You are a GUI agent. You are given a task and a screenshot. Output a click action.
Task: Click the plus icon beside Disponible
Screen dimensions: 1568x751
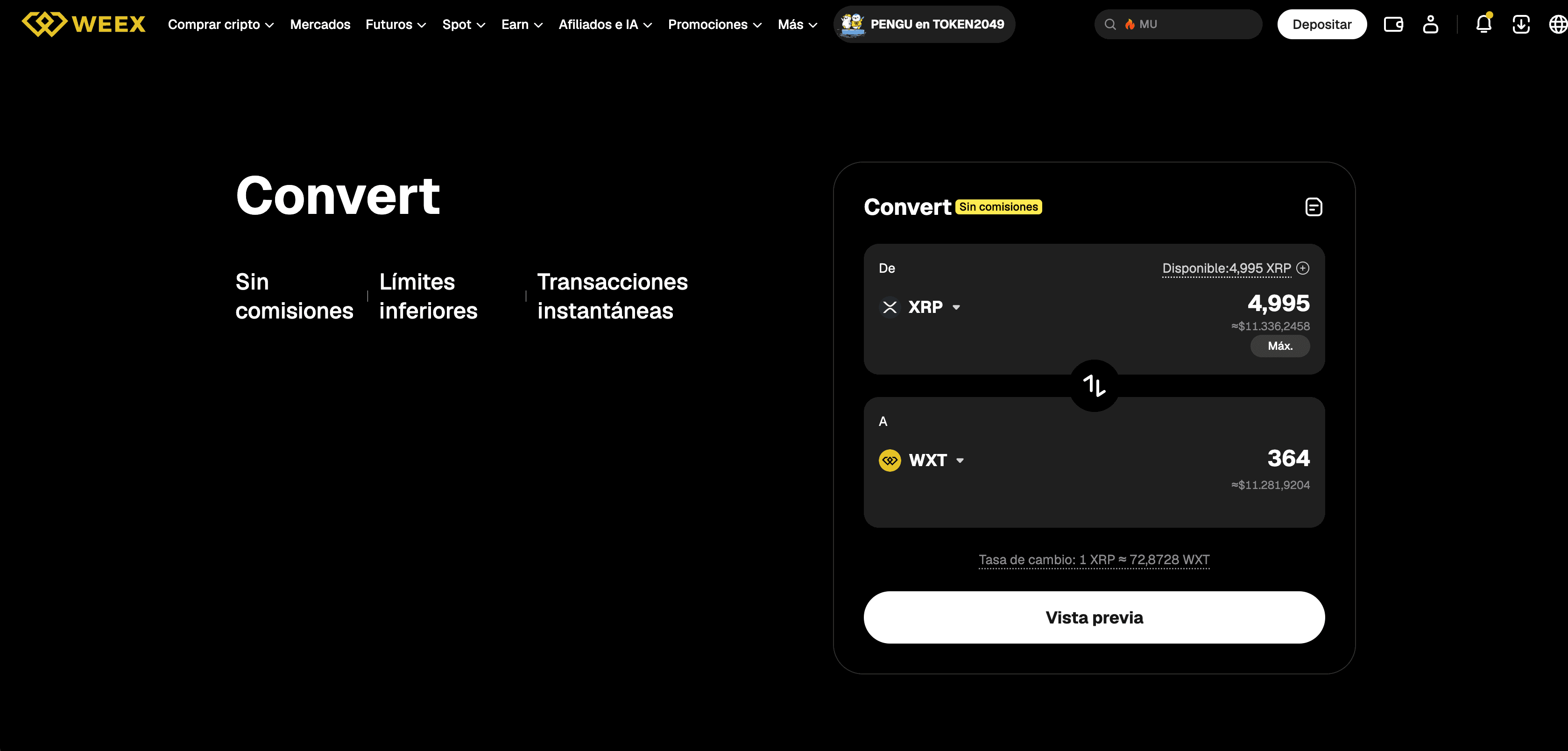[1303, 268]
